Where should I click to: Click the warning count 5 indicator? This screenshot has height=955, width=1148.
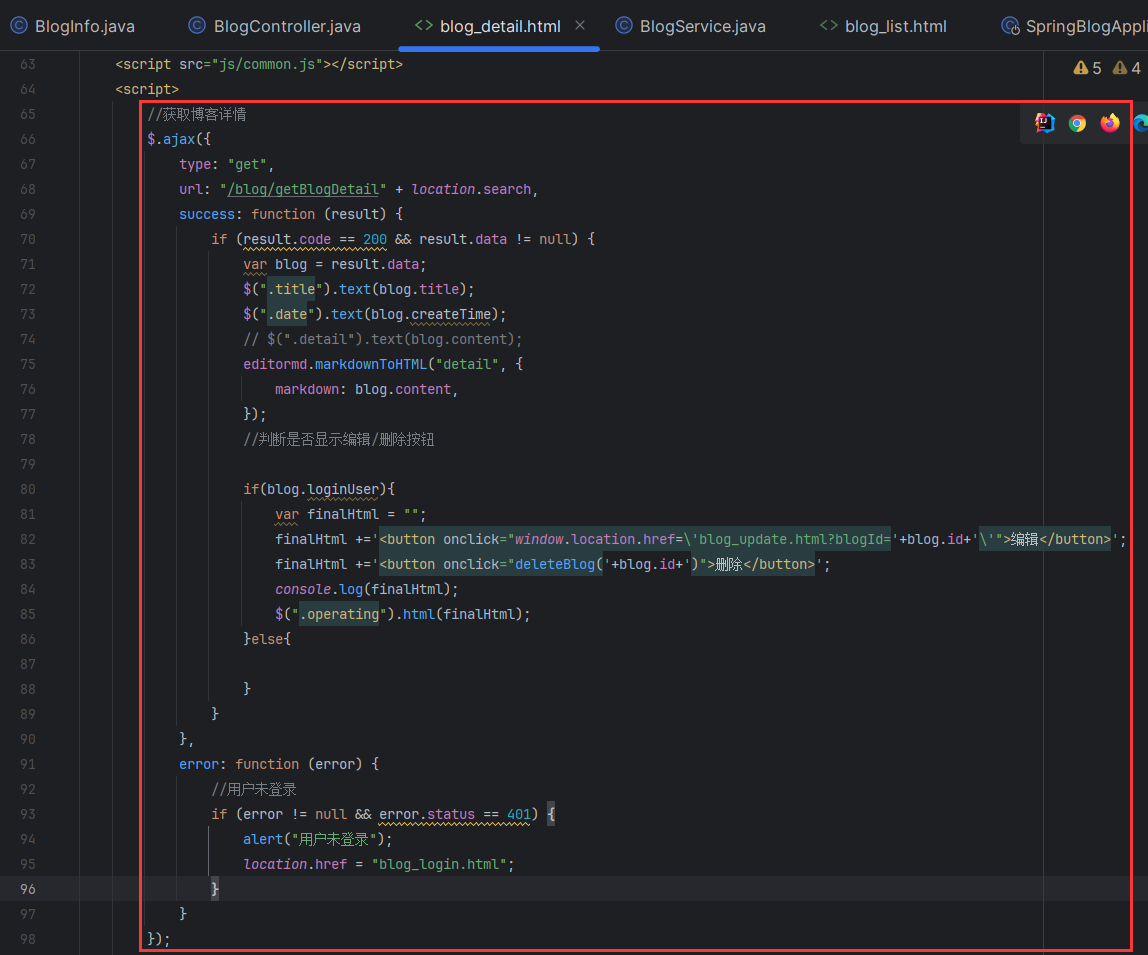1087,68
